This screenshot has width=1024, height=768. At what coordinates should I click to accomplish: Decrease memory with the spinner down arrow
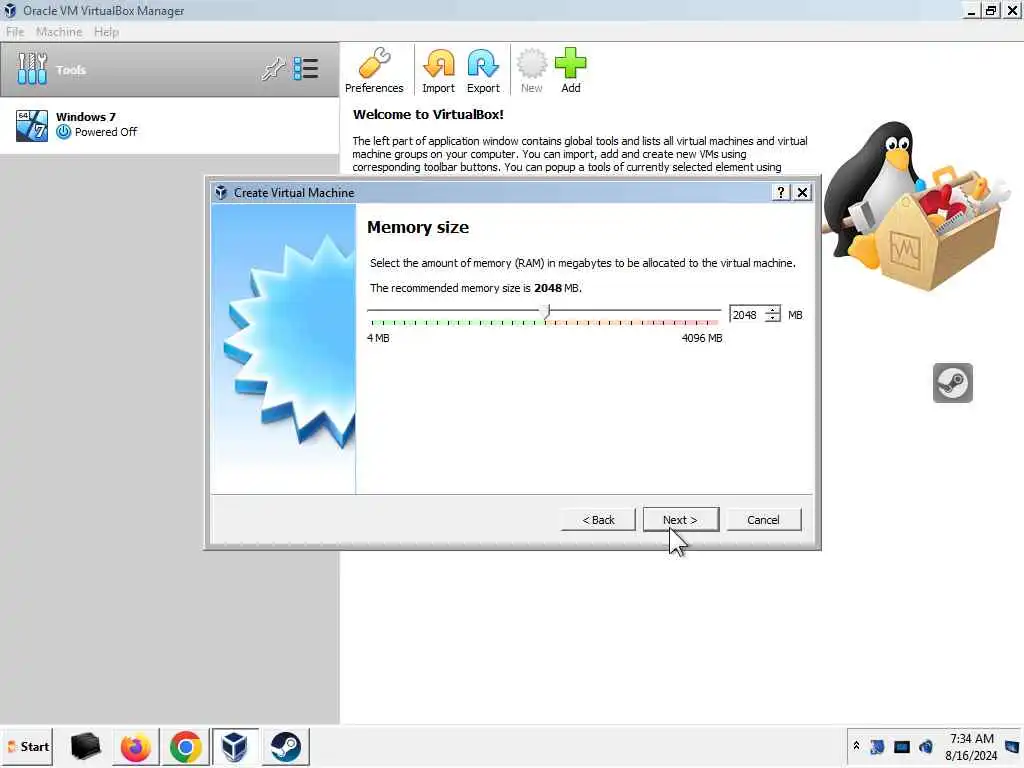point(773,319)
